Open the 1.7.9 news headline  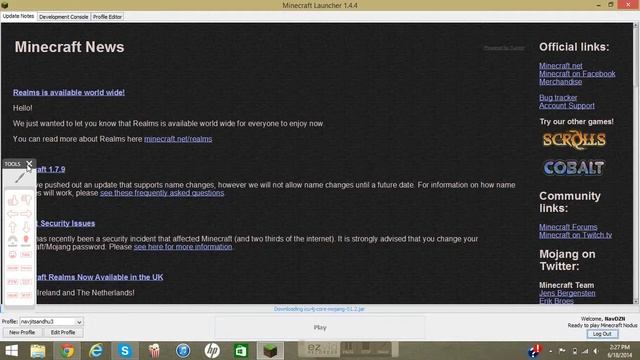click(51, 169)
